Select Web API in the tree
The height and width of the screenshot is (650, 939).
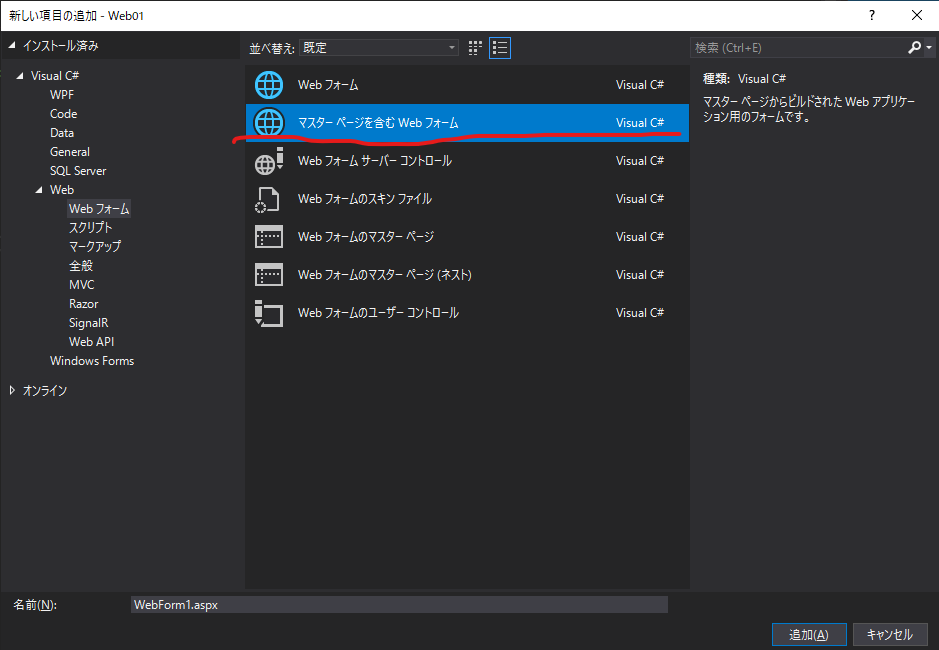click(x=91, y=341)
